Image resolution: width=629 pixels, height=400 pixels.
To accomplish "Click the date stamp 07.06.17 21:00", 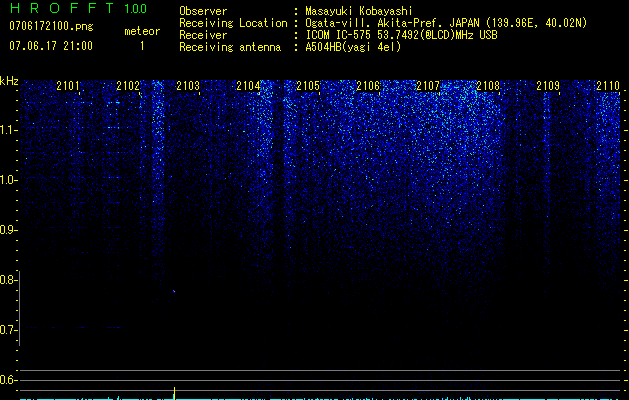I will click(51, 46).
